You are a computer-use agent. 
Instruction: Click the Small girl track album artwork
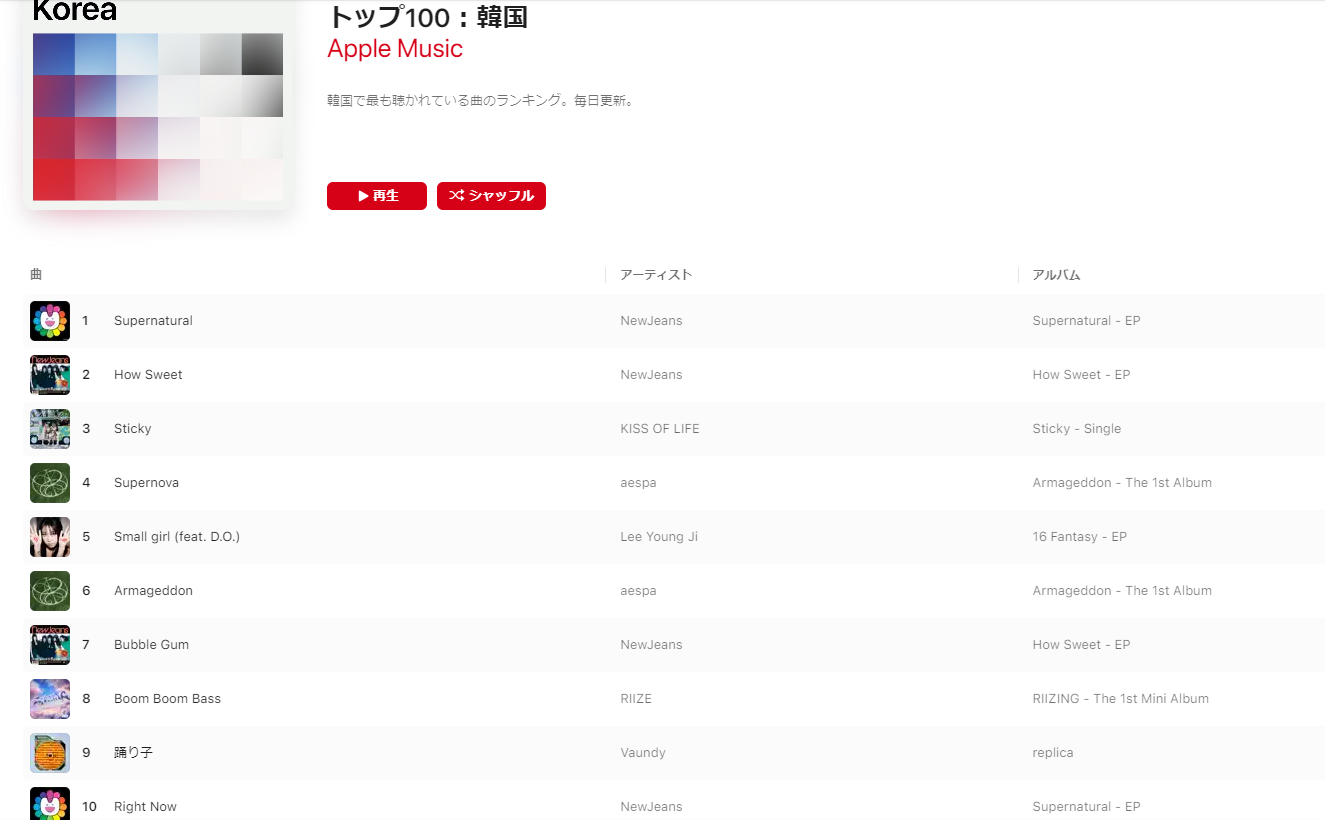pyautogui.click(x=50, y=537)
